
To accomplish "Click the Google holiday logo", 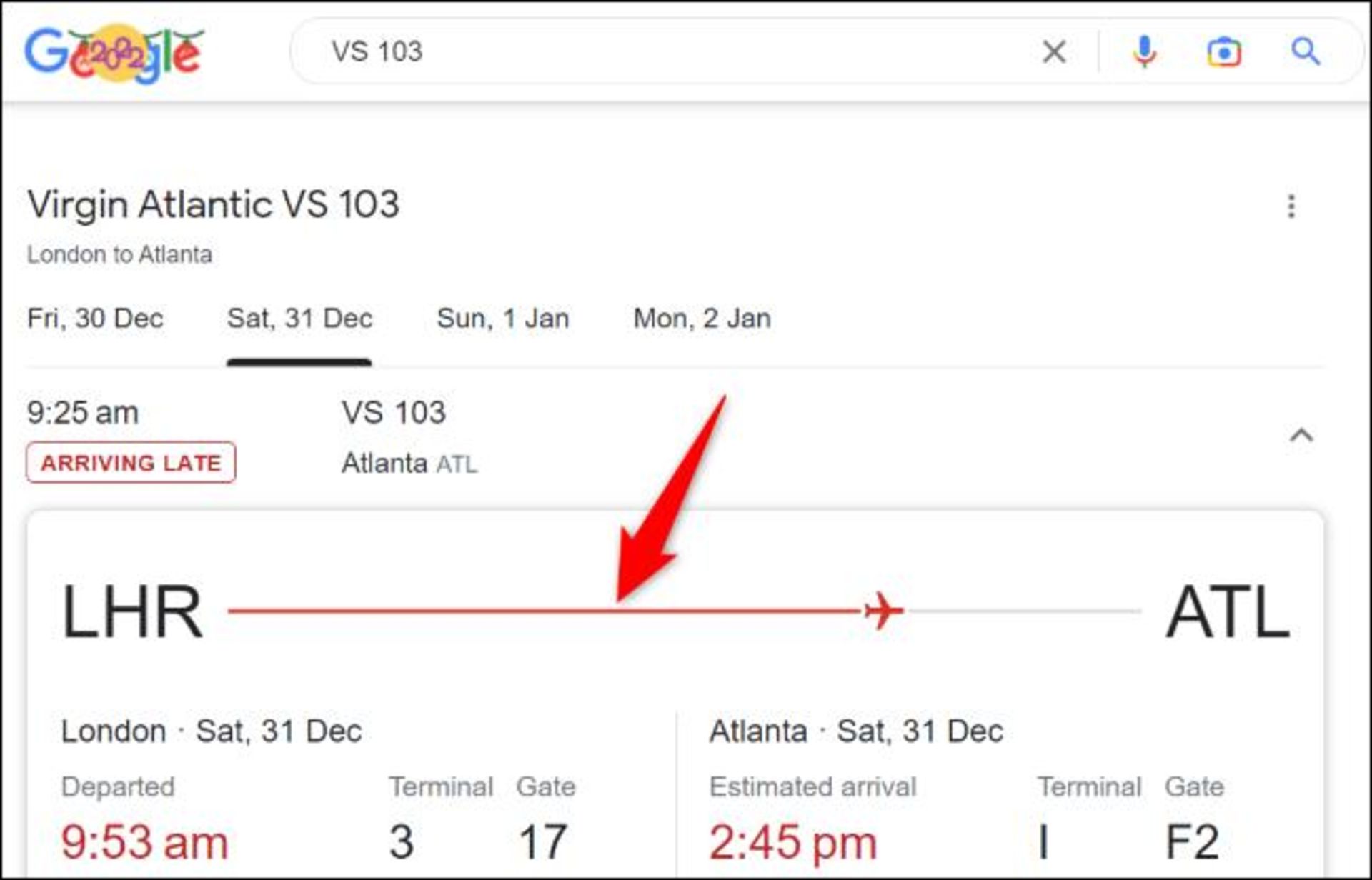I will pos(114,53).
